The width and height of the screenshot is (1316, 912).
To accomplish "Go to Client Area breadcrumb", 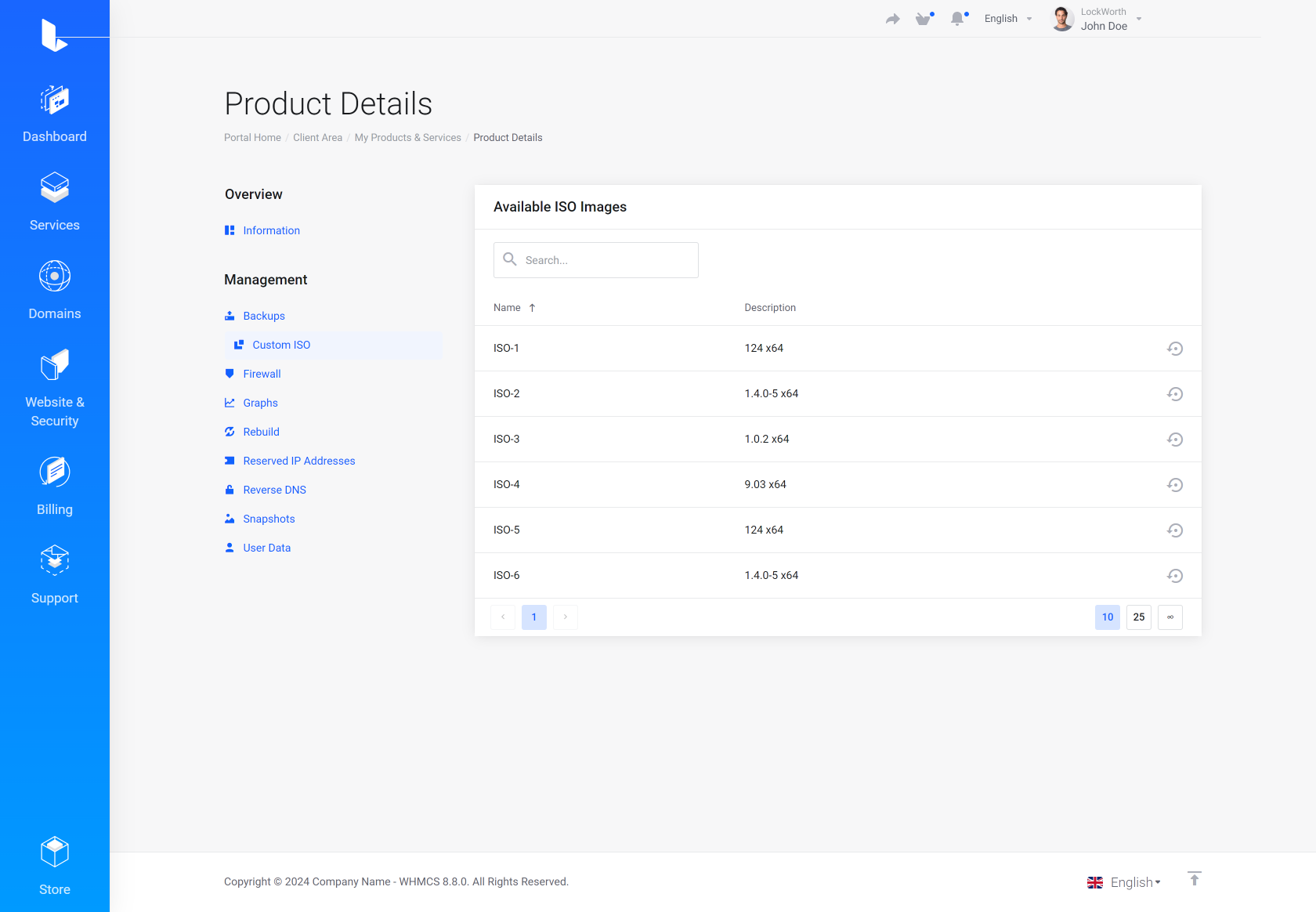I will (317, 137).
